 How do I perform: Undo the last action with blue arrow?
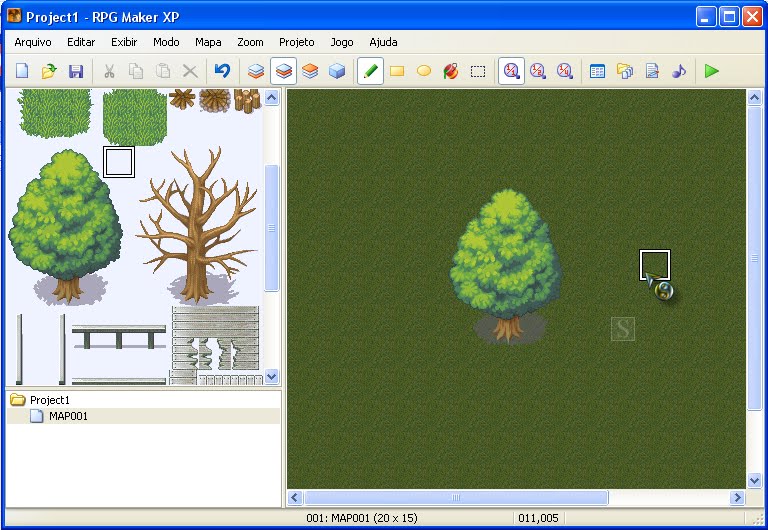[x=222, y=71]
